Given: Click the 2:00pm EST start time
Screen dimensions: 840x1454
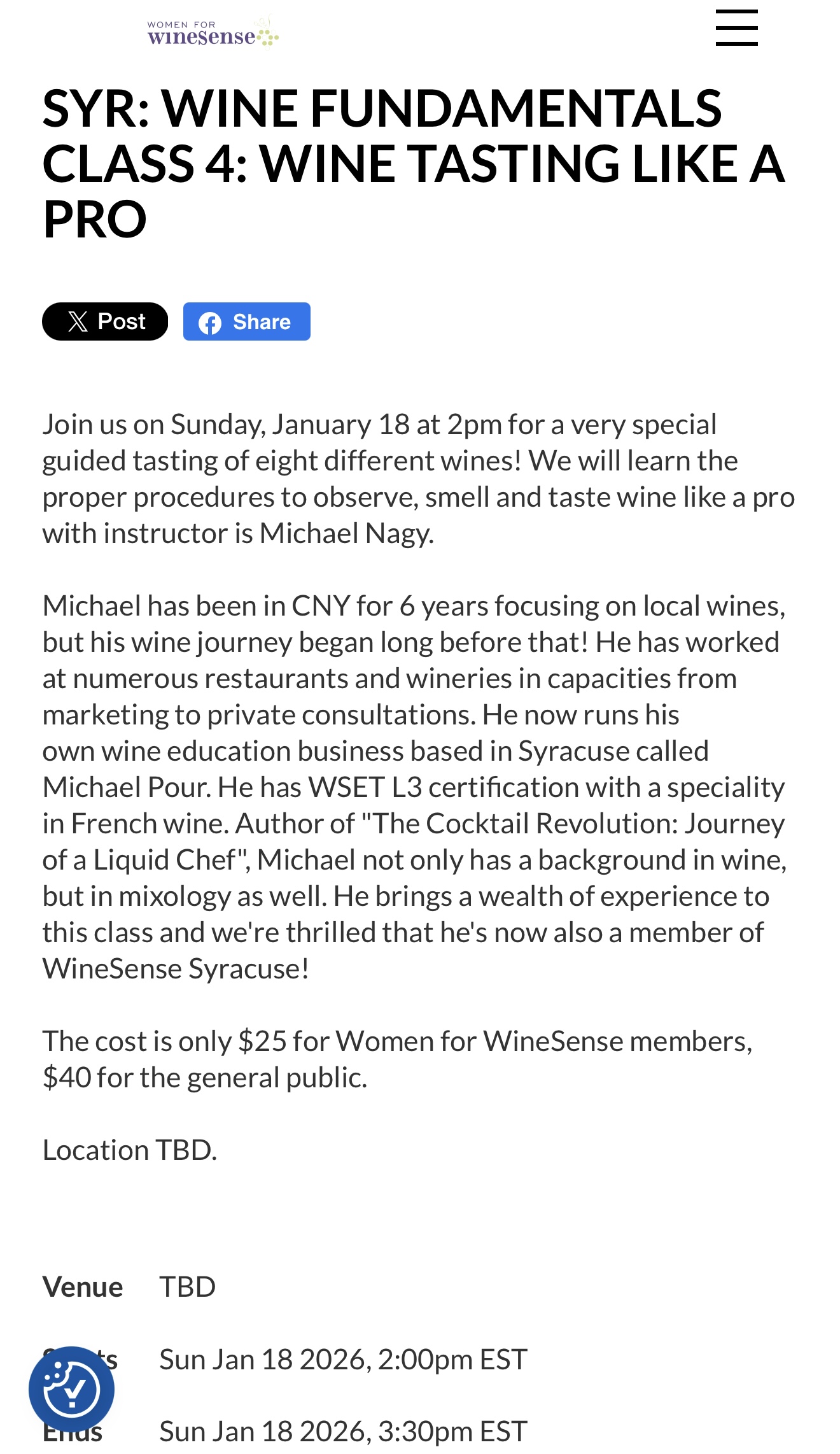Looking at the screenshot, I should click(452, 1360).
